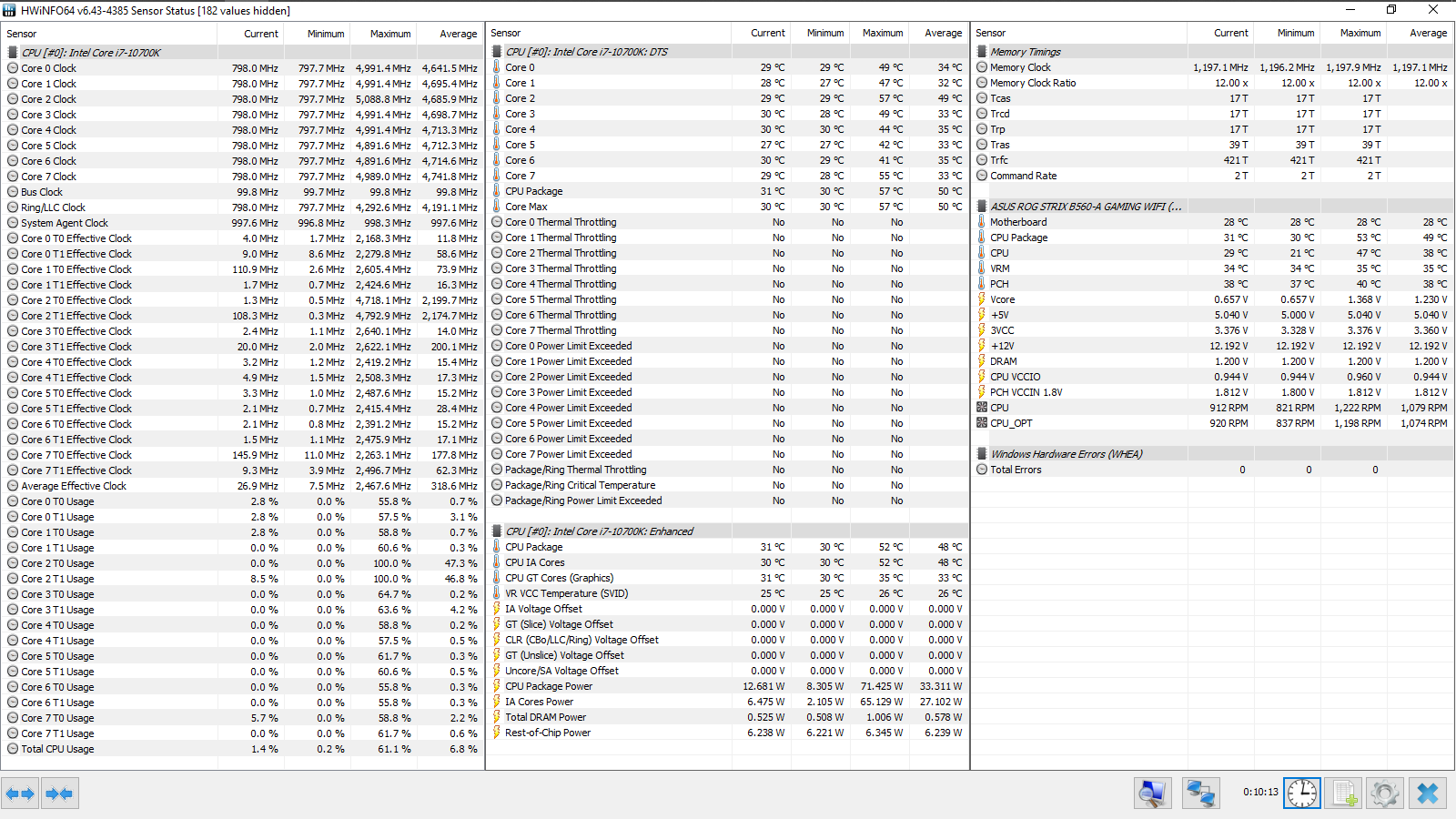Screen dimensions: 1456x819
Task: Select the Memory Clock Ratio row
Action: click(x=1212, y=83)
